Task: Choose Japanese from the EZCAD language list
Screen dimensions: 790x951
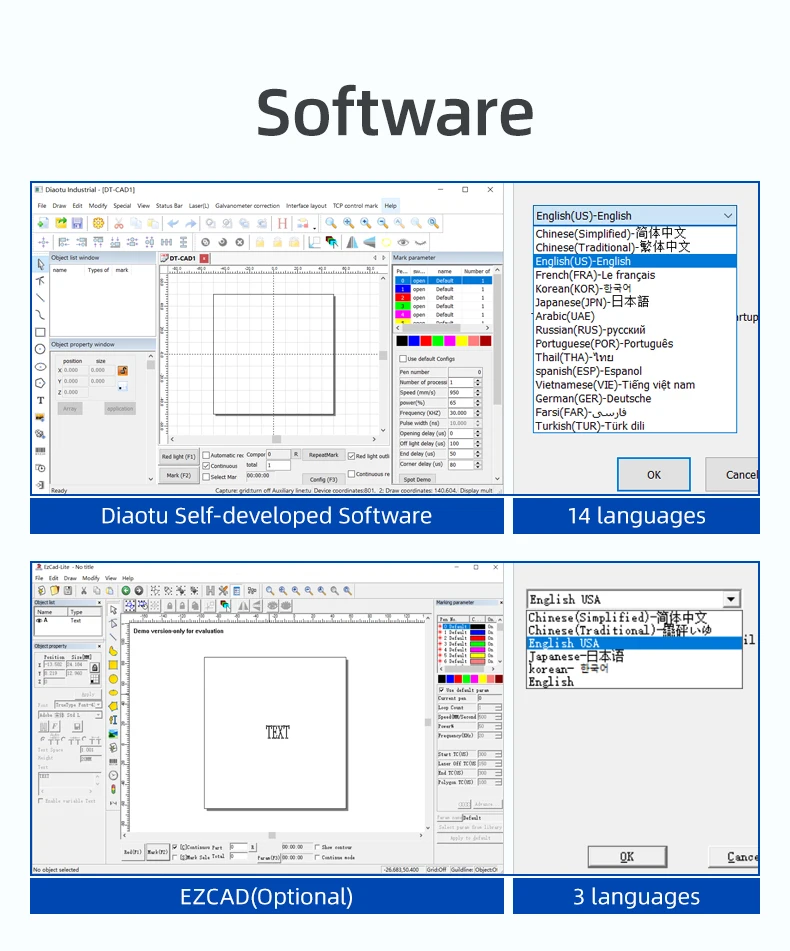Action: pyautogui.click(x=634, y=656)
